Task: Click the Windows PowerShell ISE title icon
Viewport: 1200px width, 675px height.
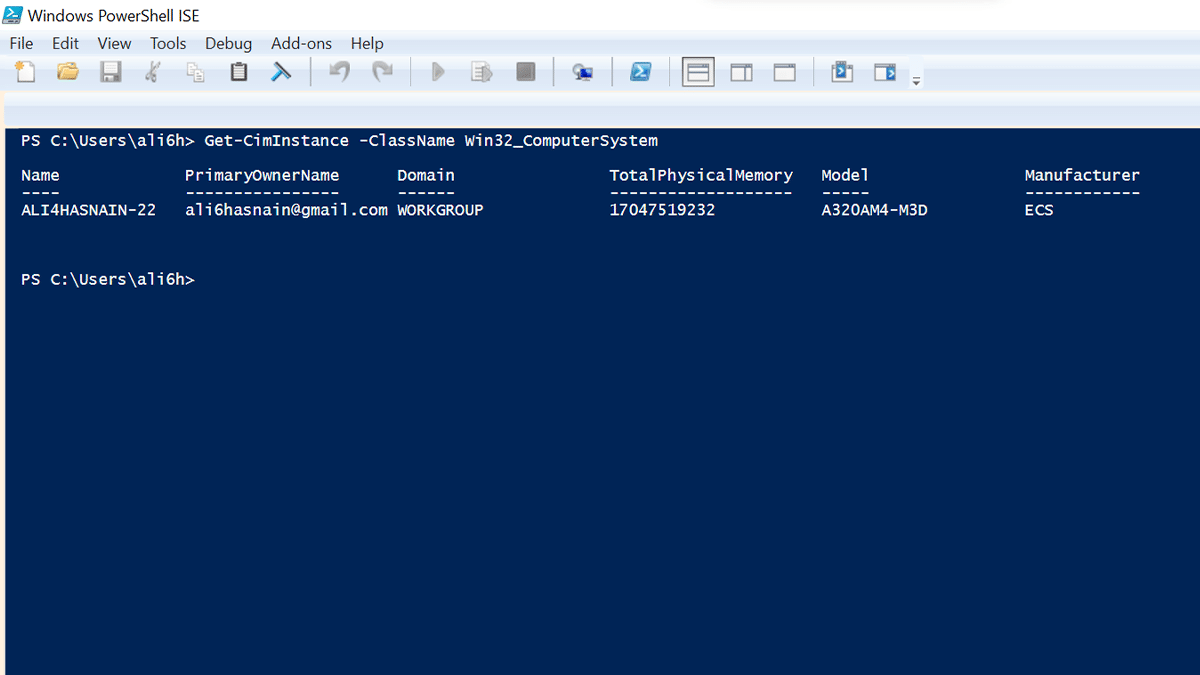Action: (13, 15)
